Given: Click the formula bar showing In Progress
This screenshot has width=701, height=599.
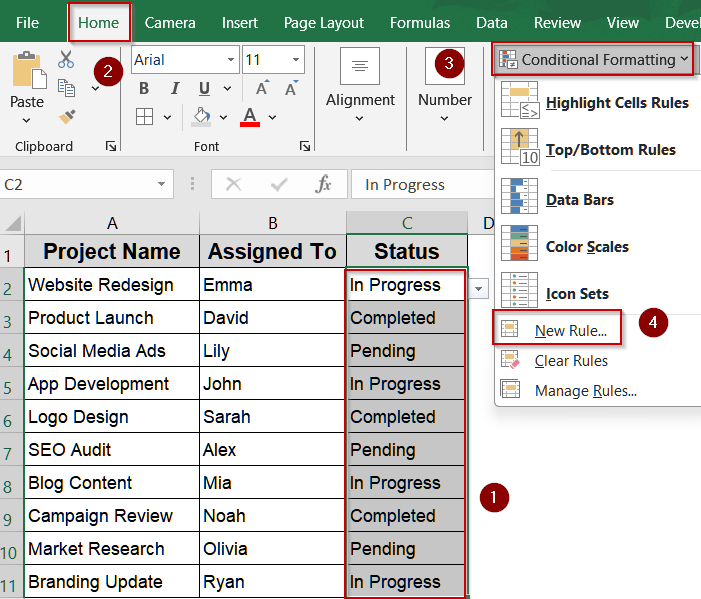Looking at the screenshot, I should (x=422, y=184).
